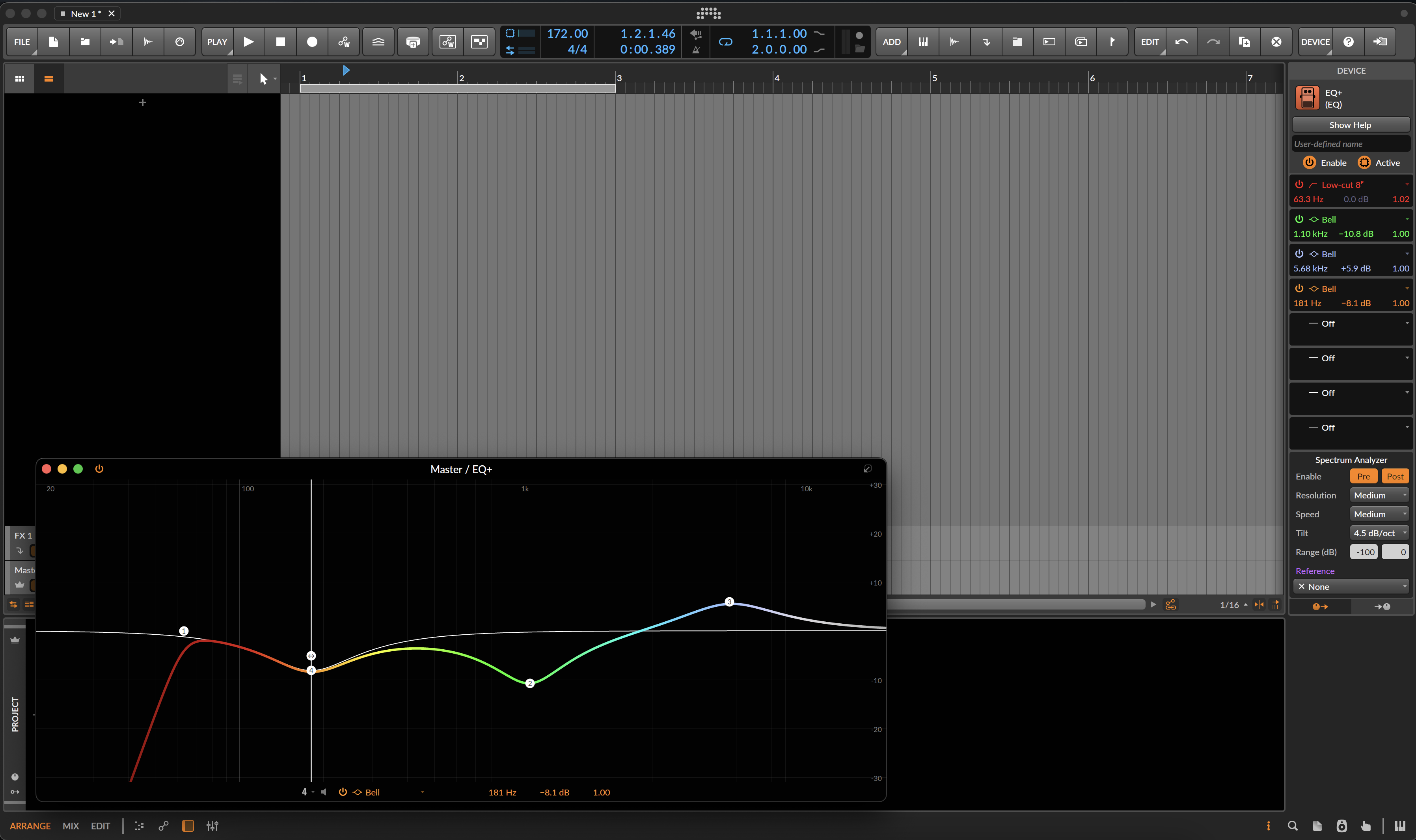The width and height of the screenshot is (1416, 840).
Task: Click the Range maximum 0 field
Action: click(1395, 552)
